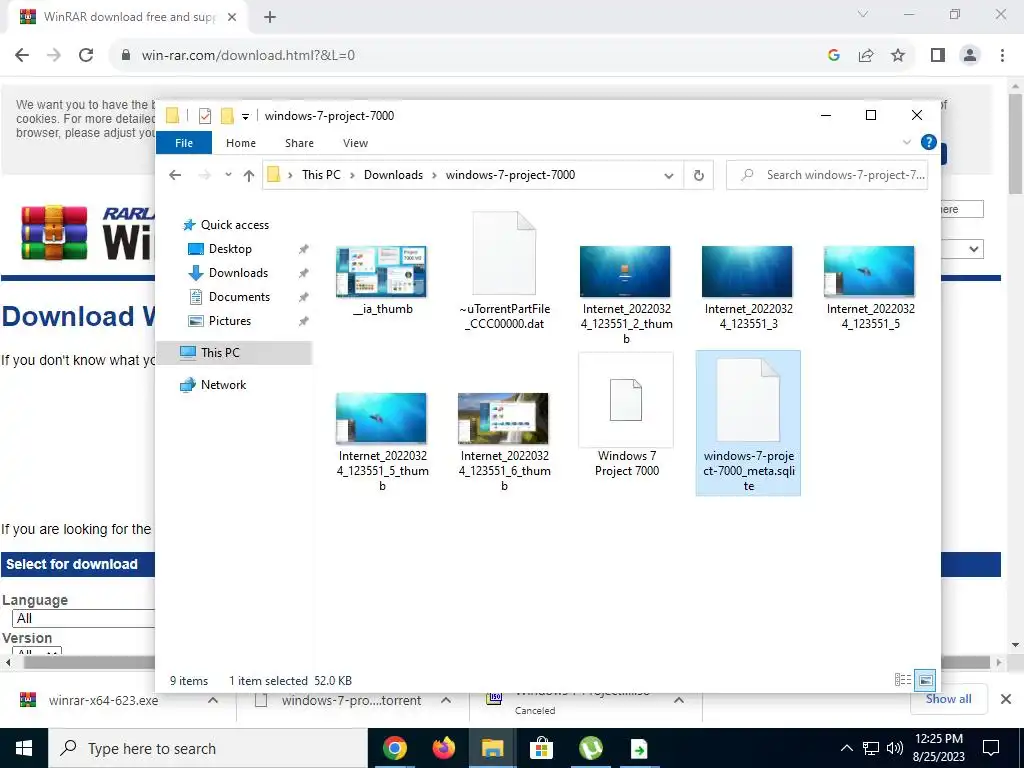Click into the Search windows-7-project-7000 box

coord(827,175)
